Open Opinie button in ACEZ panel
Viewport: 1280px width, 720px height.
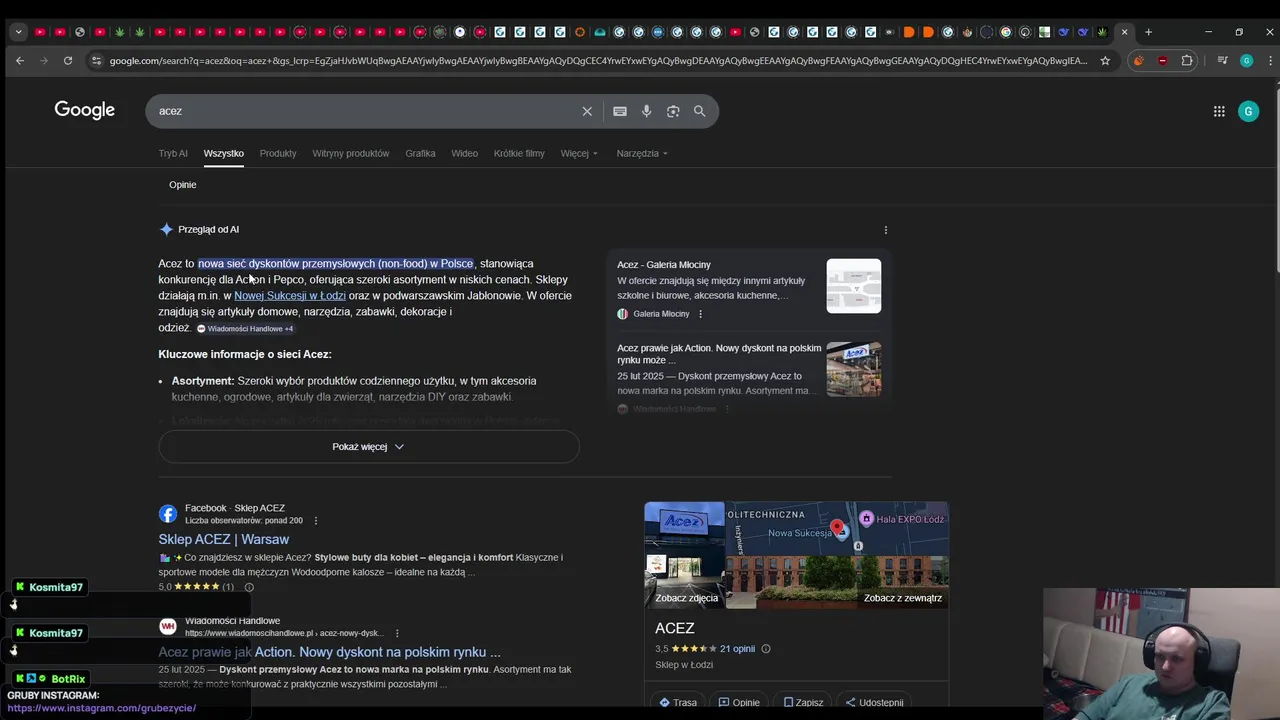tap(739, 702)
